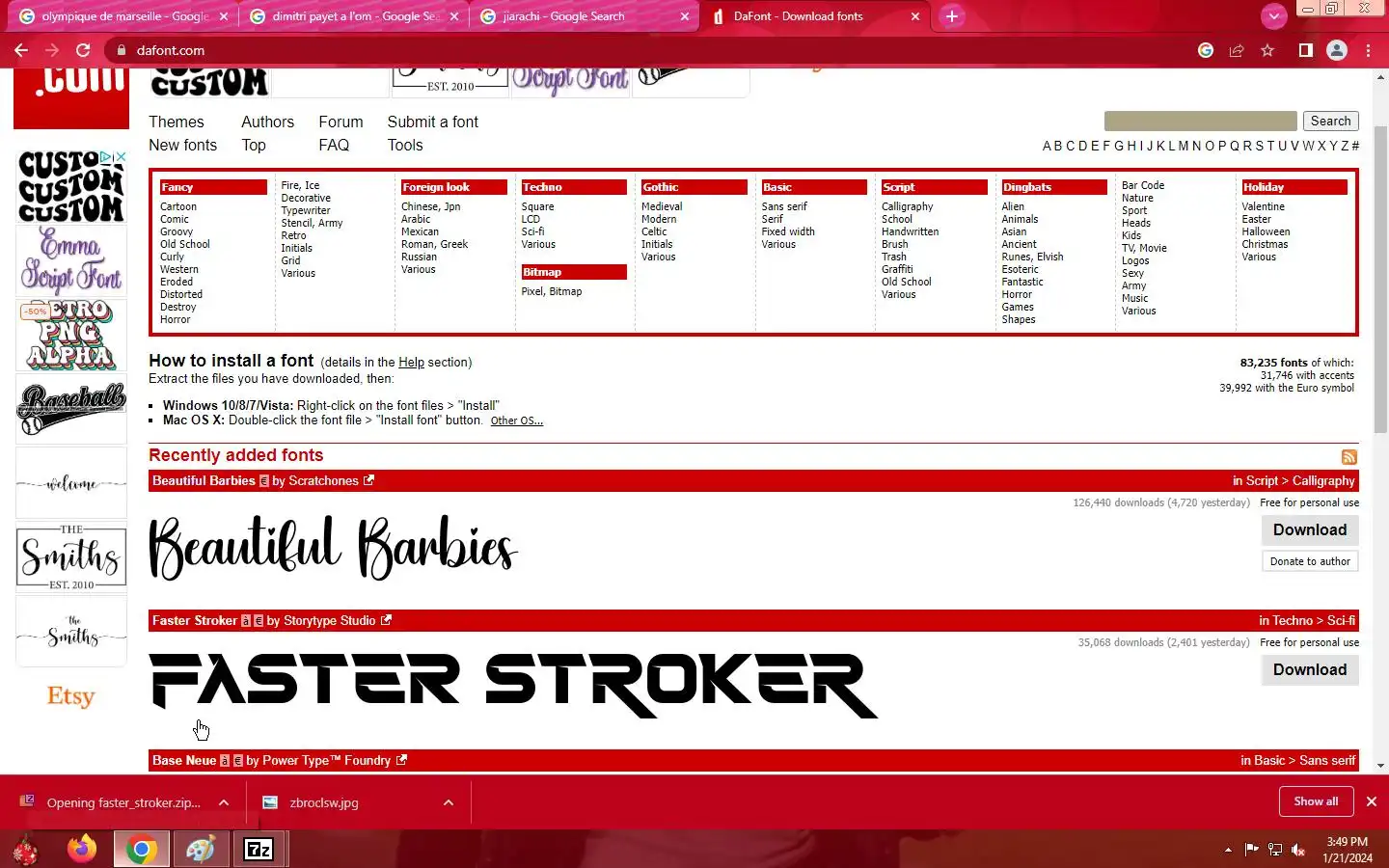Open the Medieval gothic category
1389x868 pixels.
tap(661, 206)
